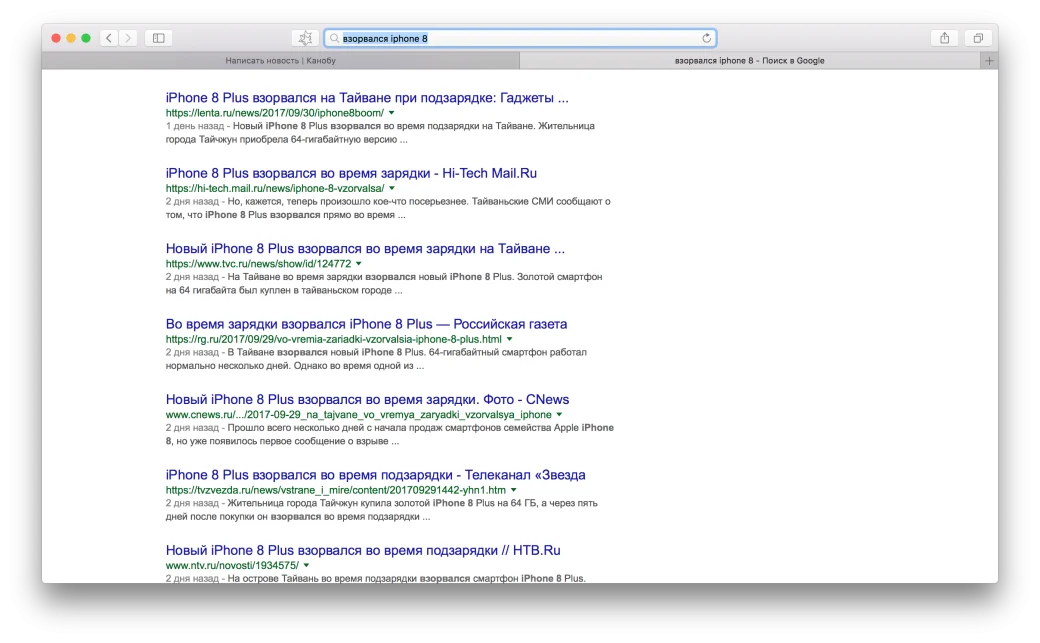Minimize Safari with the yellow button
1040x643 pixels.
click(x=71, y=38)
